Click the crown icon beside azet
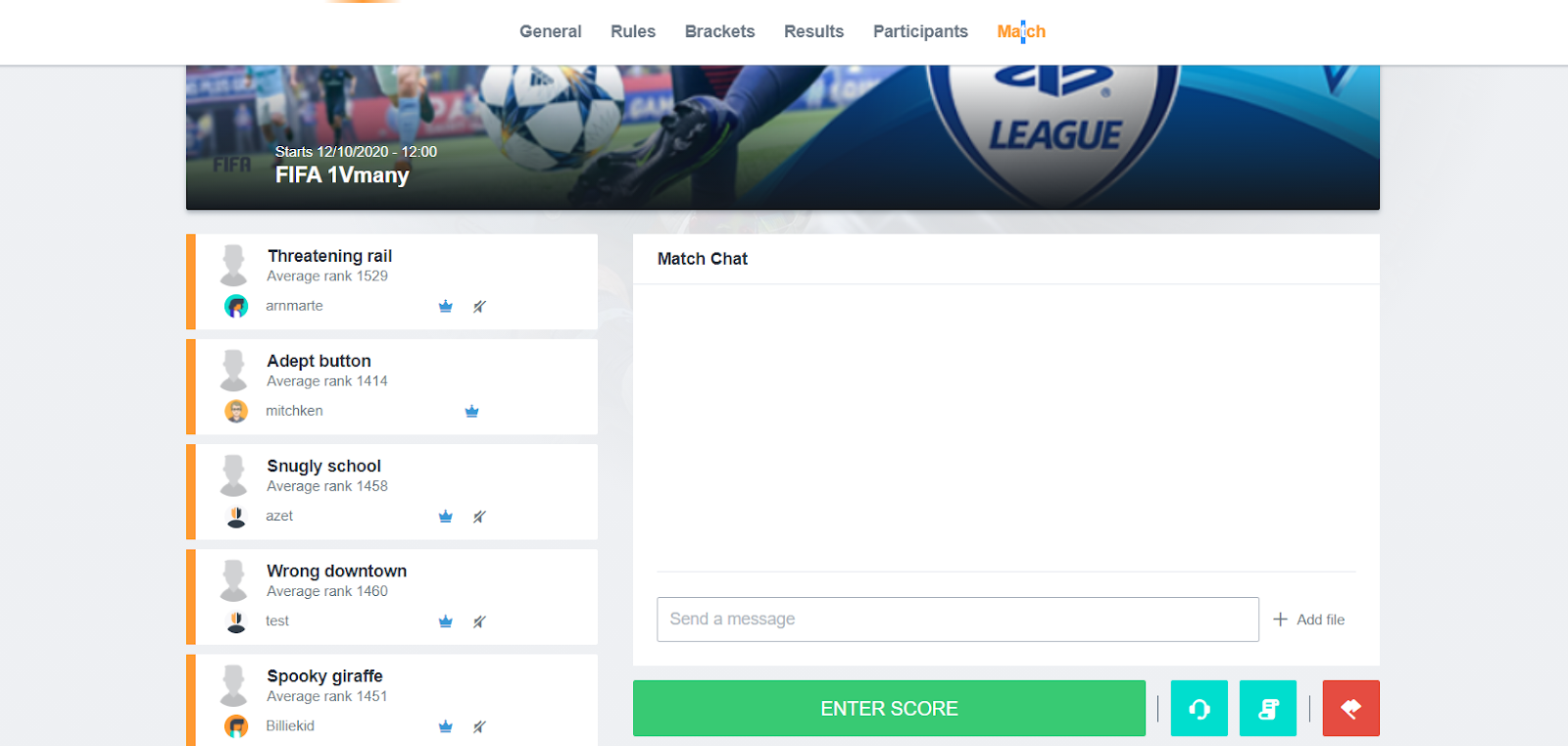 [x=446, y=516]
